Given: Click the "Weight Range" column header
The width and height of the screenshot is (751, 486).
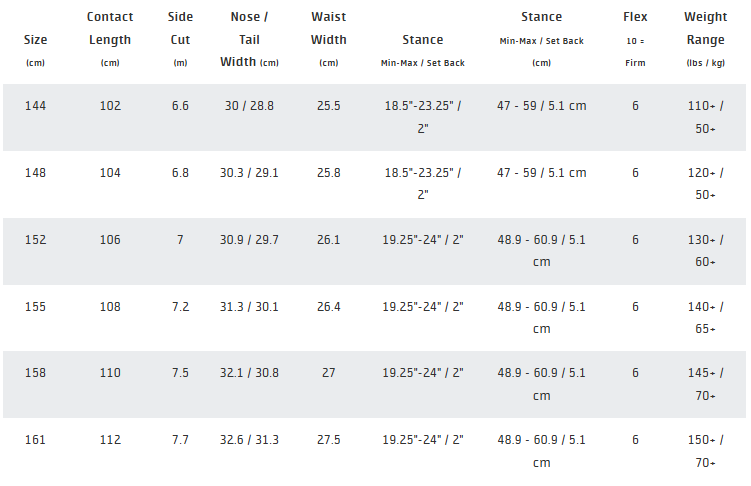Looking at the screenshot, I should coord(705,28).
